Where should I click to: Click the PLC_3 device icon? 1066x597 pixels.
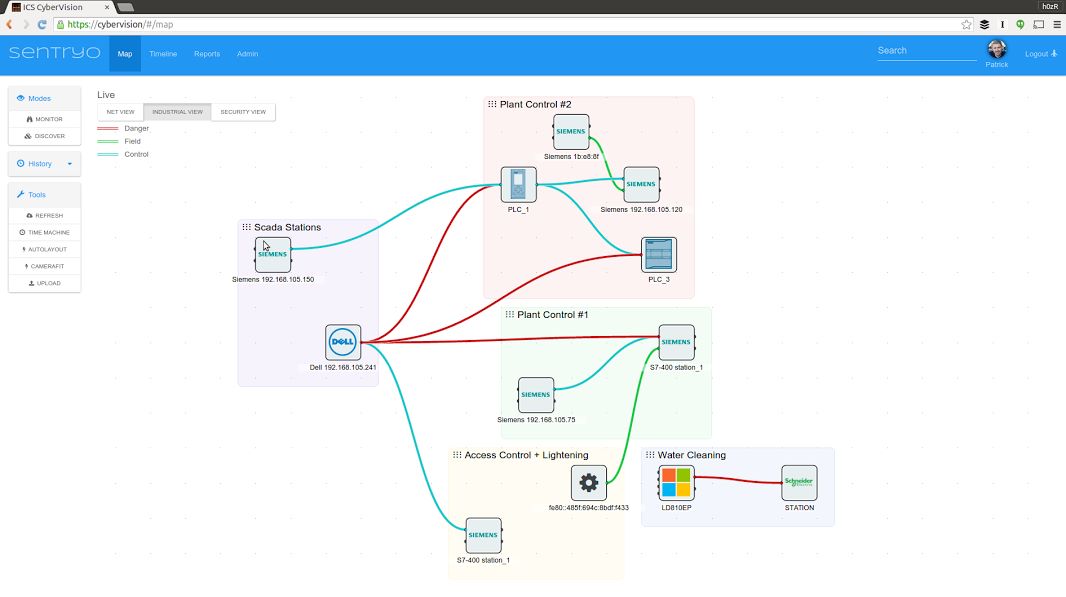pos(658,255)
